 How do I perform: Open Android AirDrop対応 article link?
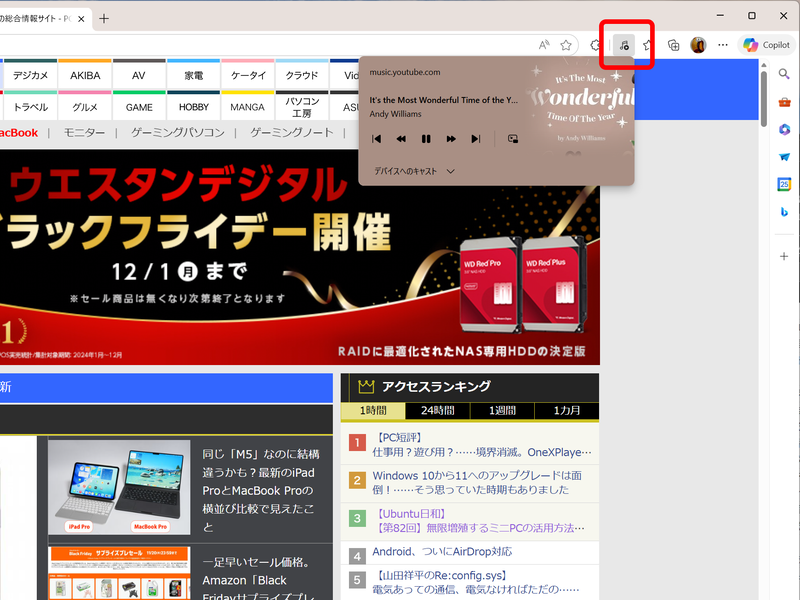click(442, 552)
